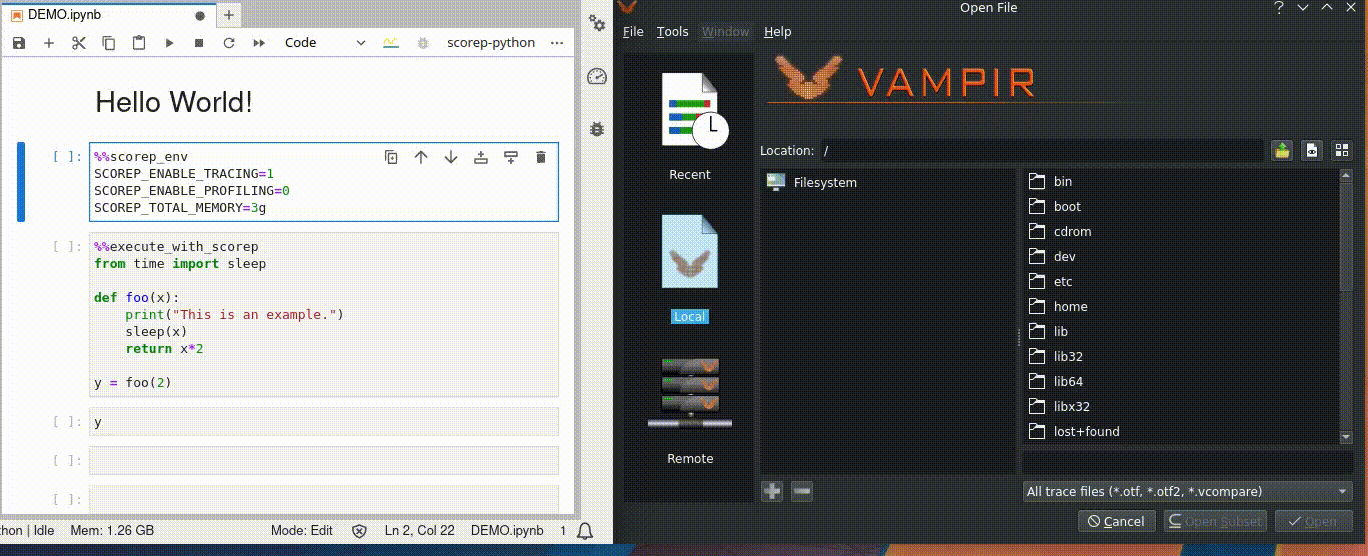
Task: Open the File menu in Vampir
Action: click(x=633, y=31)
